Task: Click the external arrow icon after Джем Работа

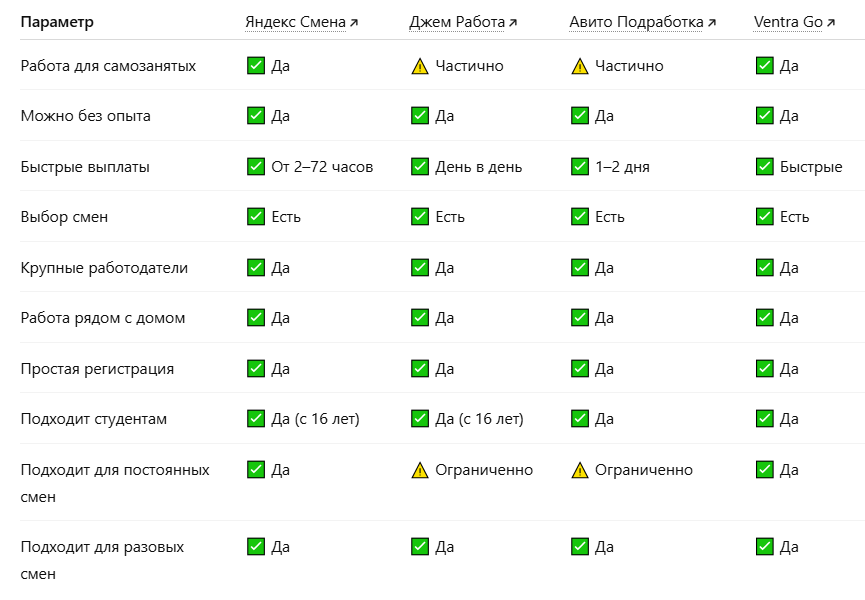Action: tap(512, 23)
